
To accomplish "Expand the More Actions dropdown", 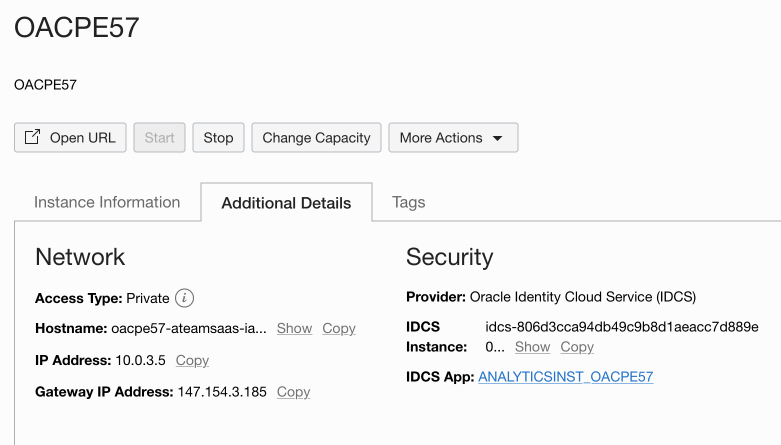I will (x=453, y=138).
